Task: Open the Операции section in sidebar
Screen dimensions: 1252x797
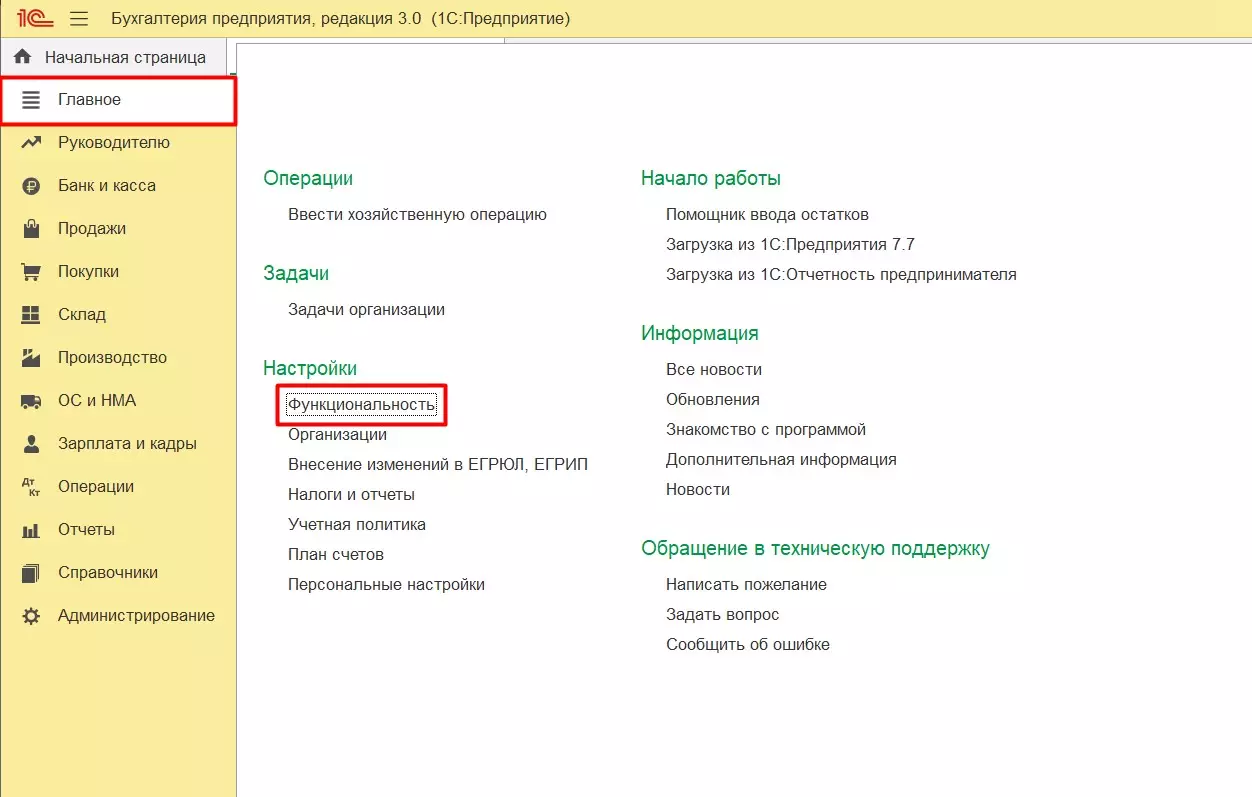Action: click(118, 487)
